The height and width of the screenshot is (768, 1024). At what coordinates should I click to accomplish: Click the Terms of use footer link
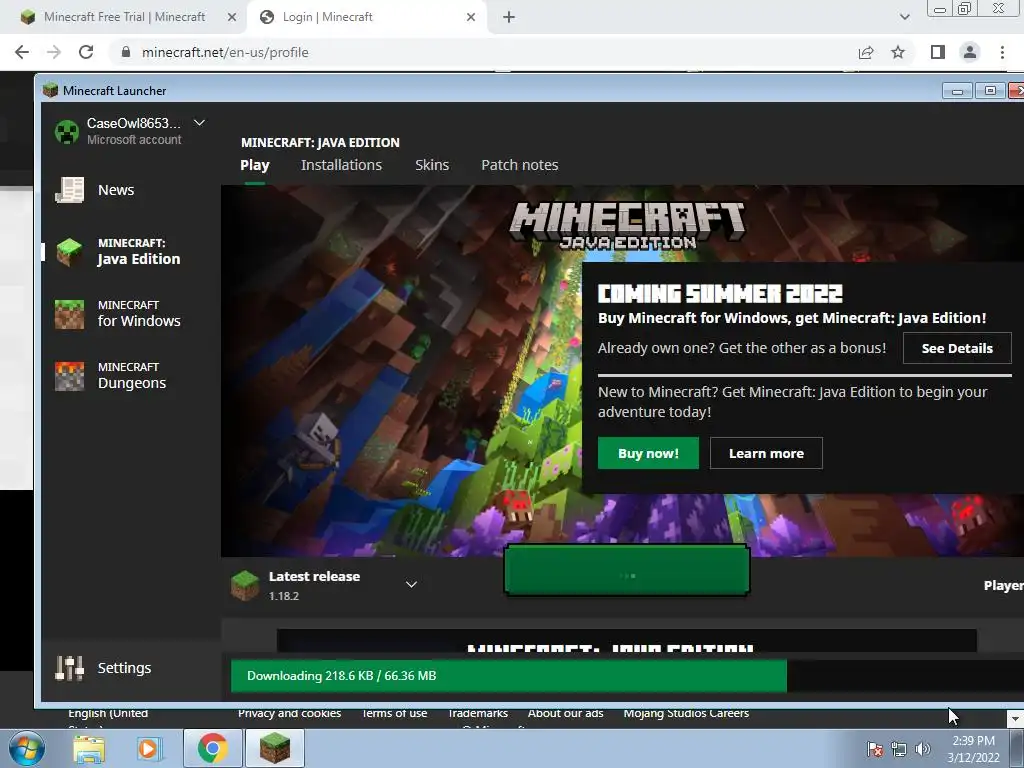(x=394, y=713)
